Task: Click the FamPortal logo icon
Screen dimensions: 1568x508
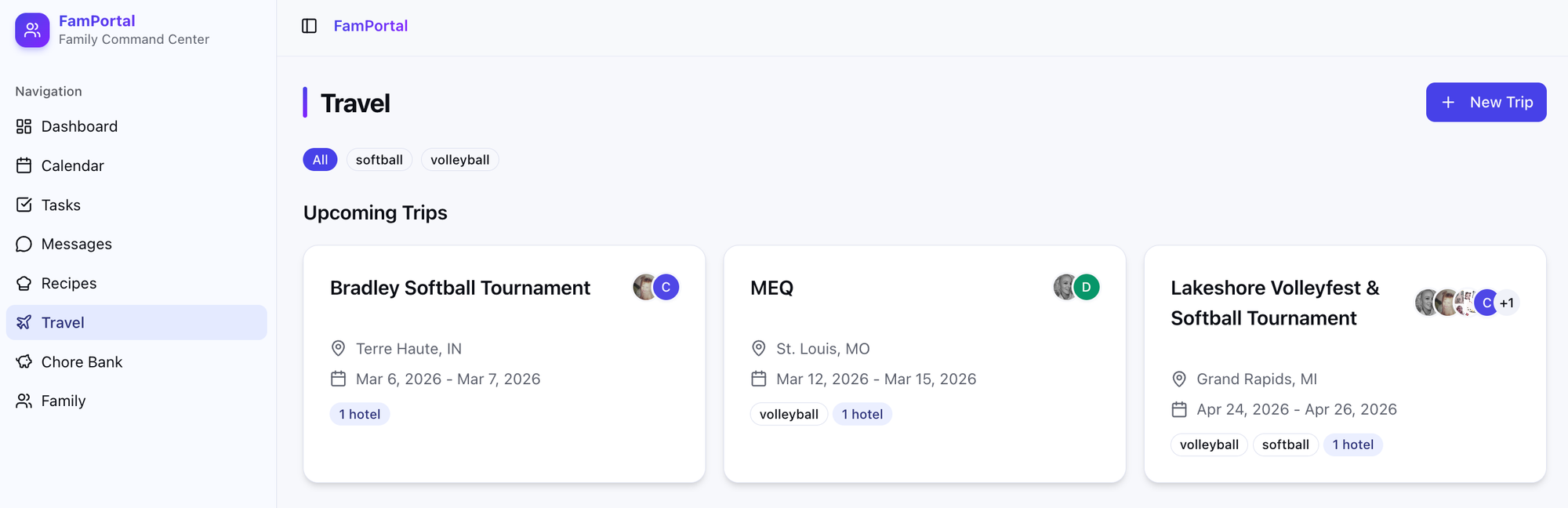Action: (x=32, y=30)
